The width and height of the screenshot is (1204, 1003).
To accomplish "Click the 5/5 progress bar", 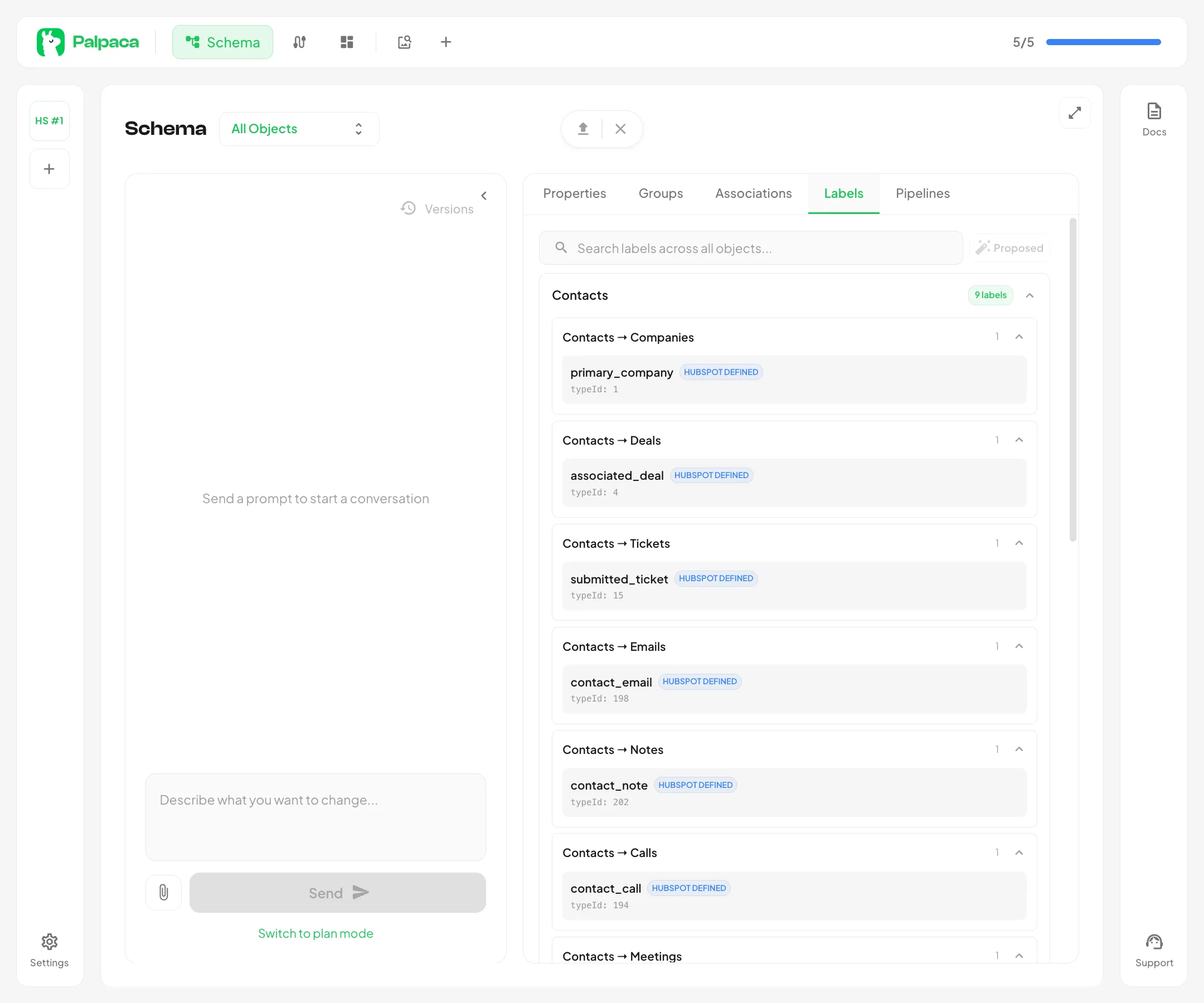I will click(1103, 42).
